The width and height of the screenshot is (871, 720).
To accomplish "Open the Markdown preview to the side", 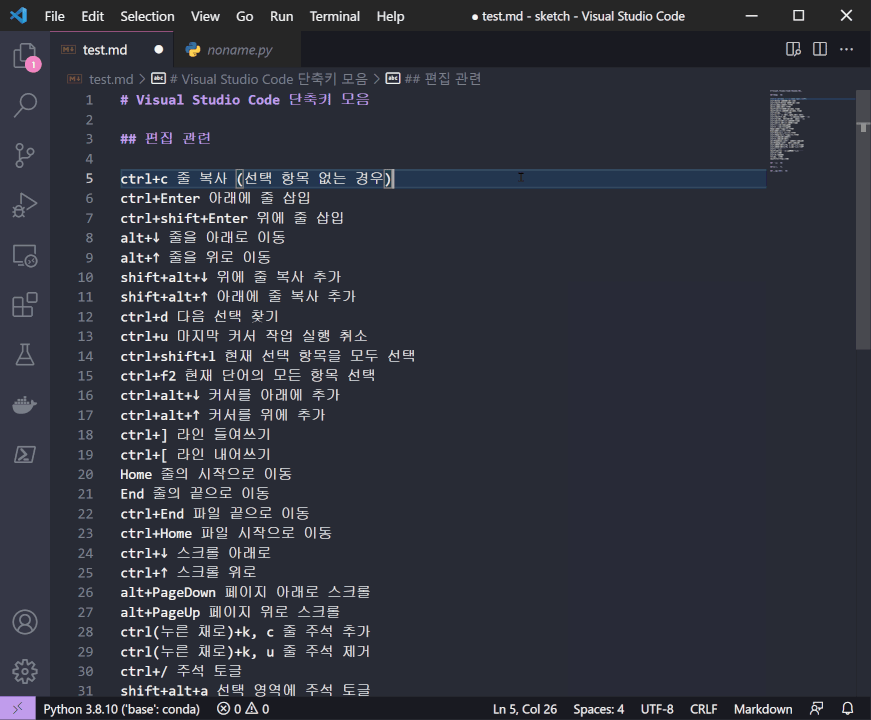I will tap(793, 49).
